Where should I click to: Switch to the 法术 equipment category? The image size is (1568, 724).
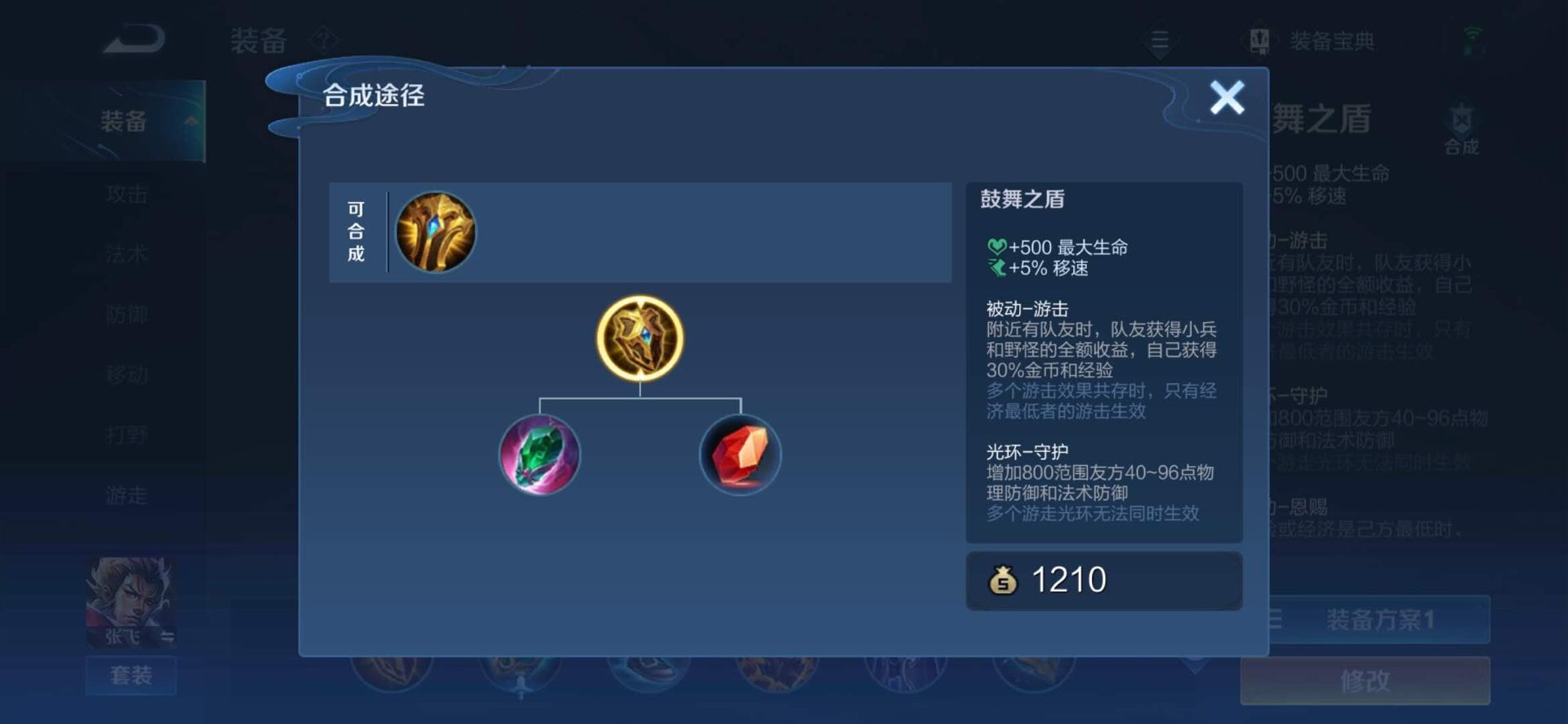pyautogui.click(x=127, y=254)
